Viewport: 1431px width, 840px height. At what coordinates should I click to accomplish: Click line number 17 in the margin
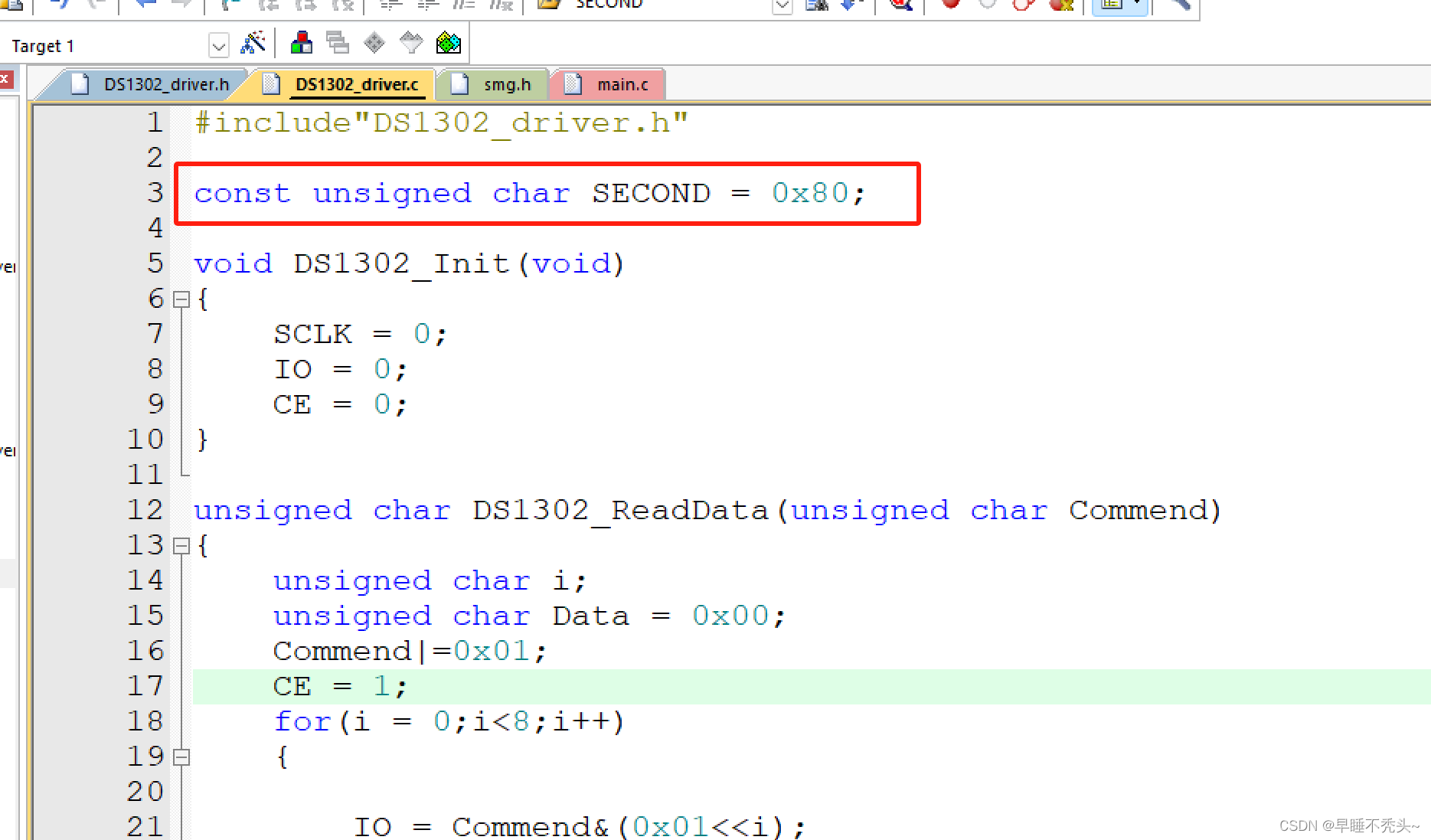145,686
